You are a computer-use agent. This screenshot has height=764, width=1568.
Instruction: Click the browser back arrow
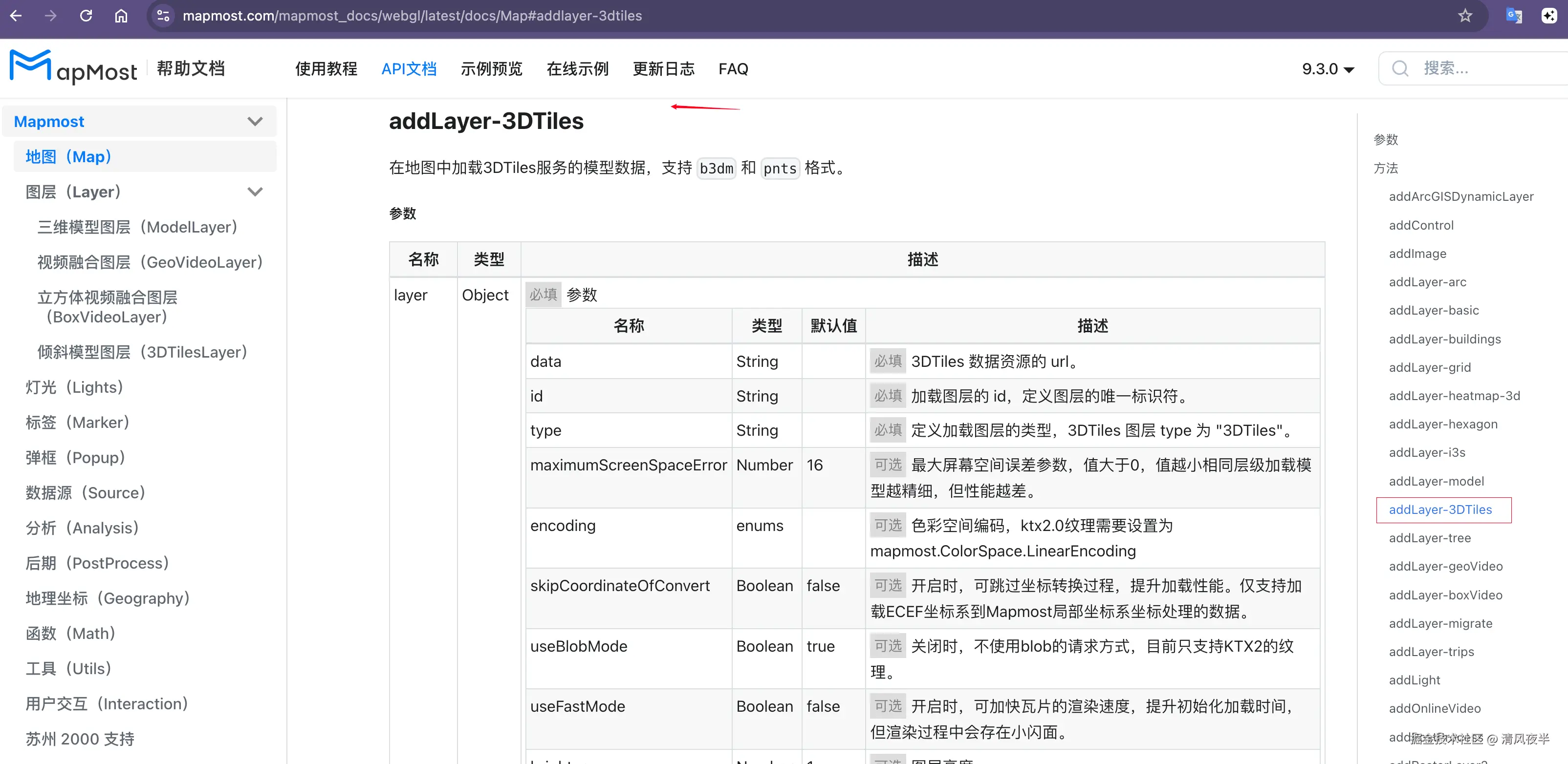pos(17,16)
